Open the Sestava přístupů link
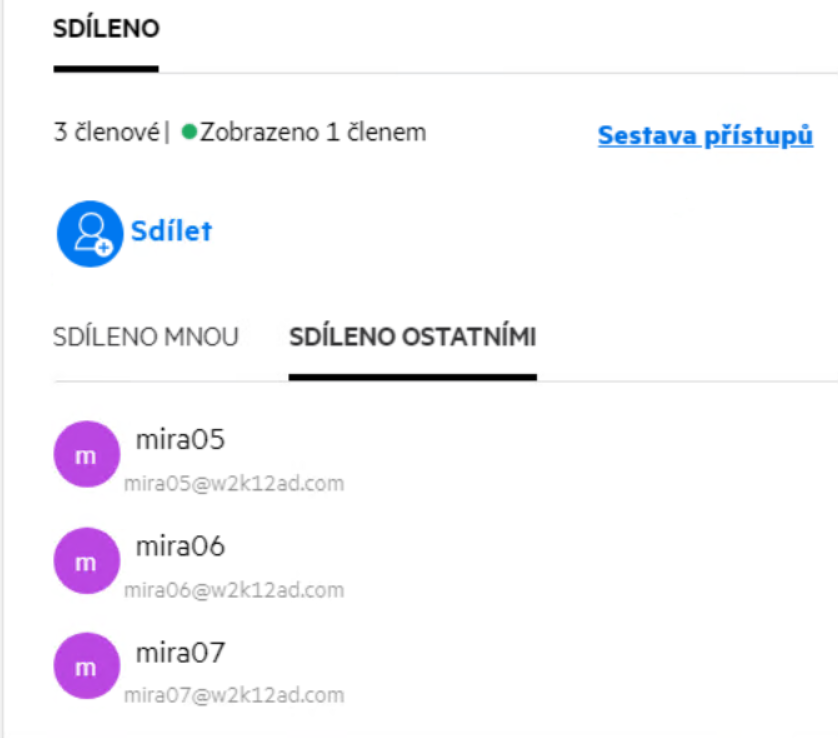The height and width of the screenshot is (738, 838). pyautogui.click(x=705, y=136)
